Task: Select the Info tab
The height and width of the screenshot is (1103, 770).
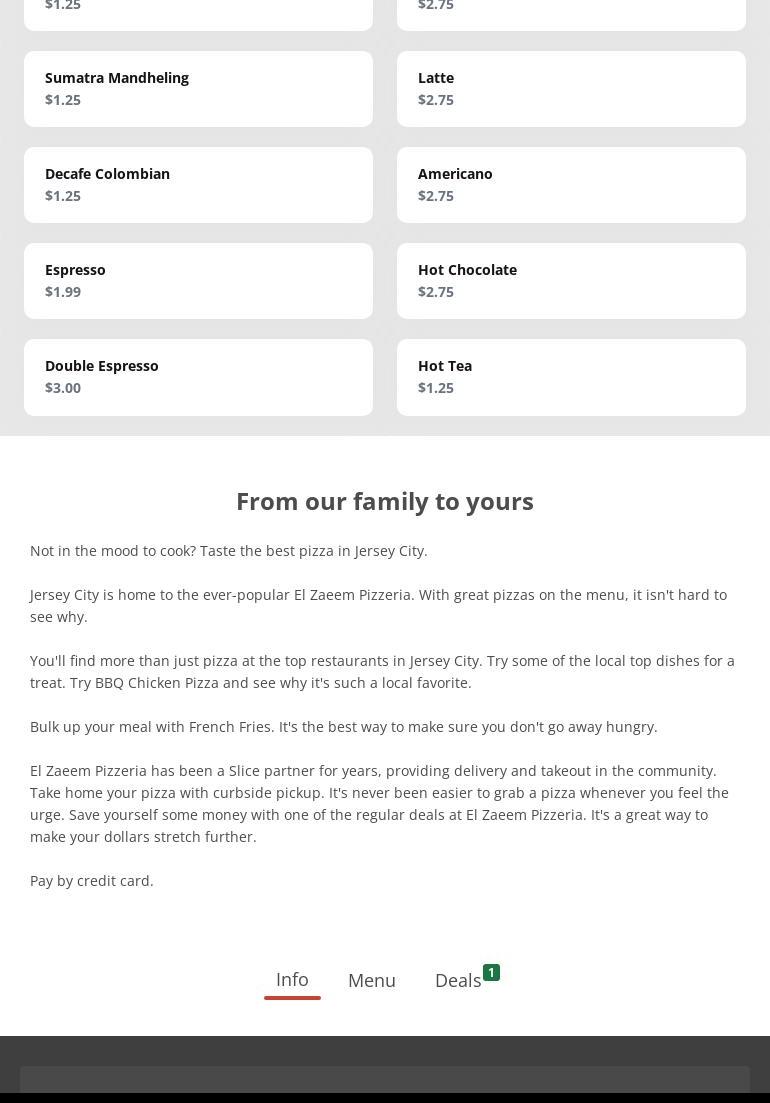Action: (292, 979)
